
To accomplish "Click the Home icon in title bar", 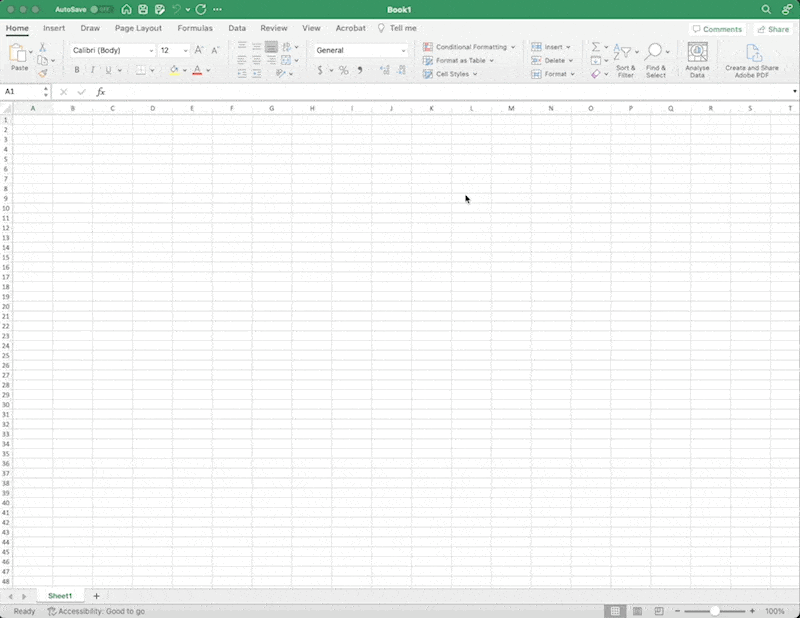I will click(x=127, y=9).
